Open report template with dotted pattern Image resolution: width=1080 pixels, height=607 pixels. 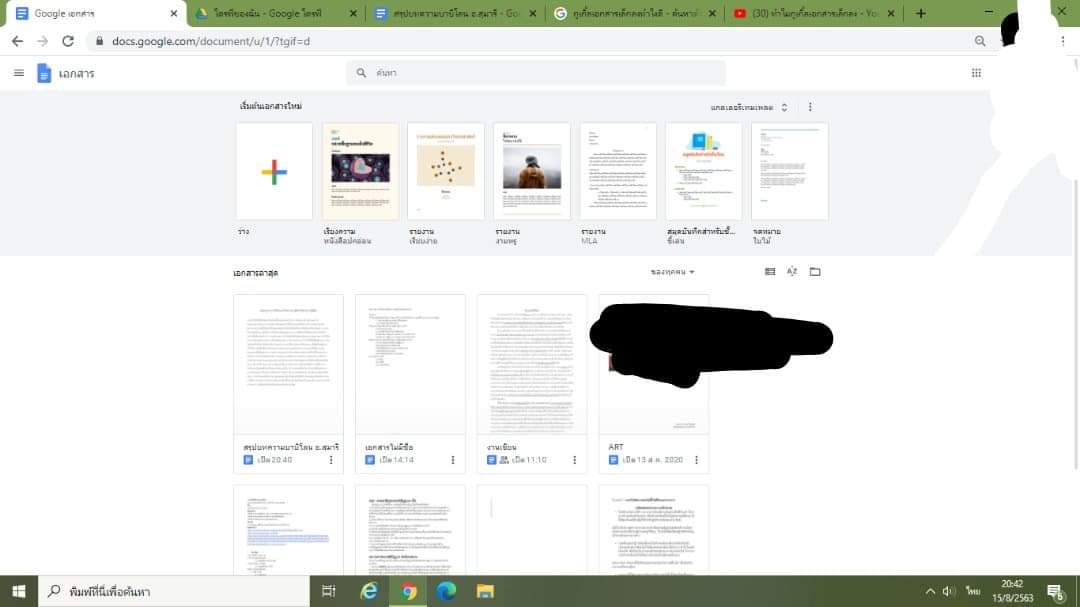click(446, 172)
